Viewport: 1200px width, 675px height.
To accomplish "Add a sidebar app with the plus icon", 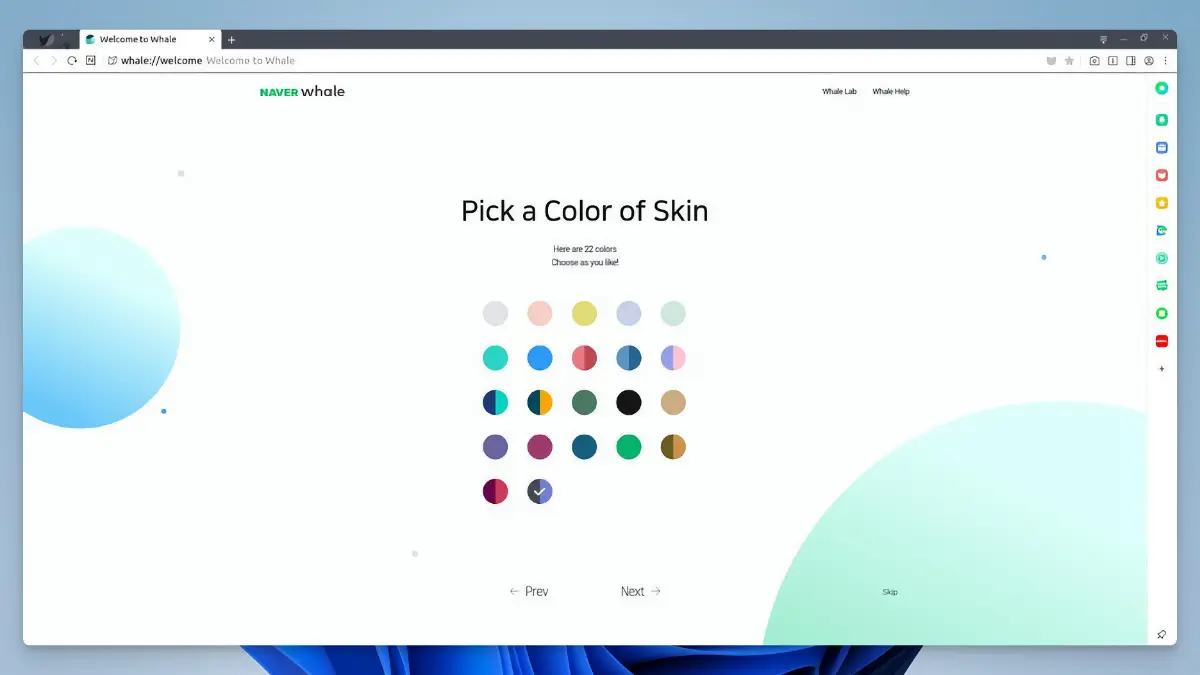I will (x=1162, y=369).
